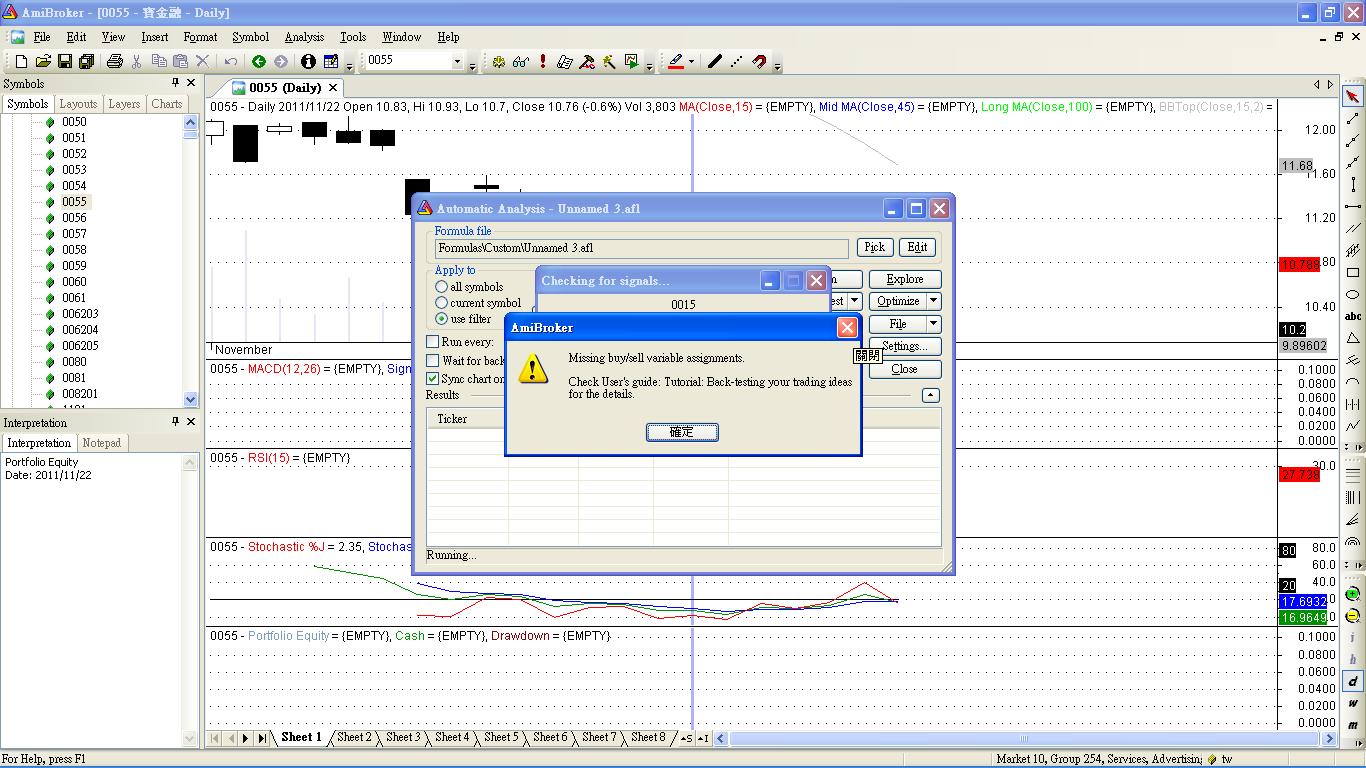The height and width of the screenshot is (768, 1366).
Task: Close the 0055 (Daily) chart tab
Action: [334, 88]
